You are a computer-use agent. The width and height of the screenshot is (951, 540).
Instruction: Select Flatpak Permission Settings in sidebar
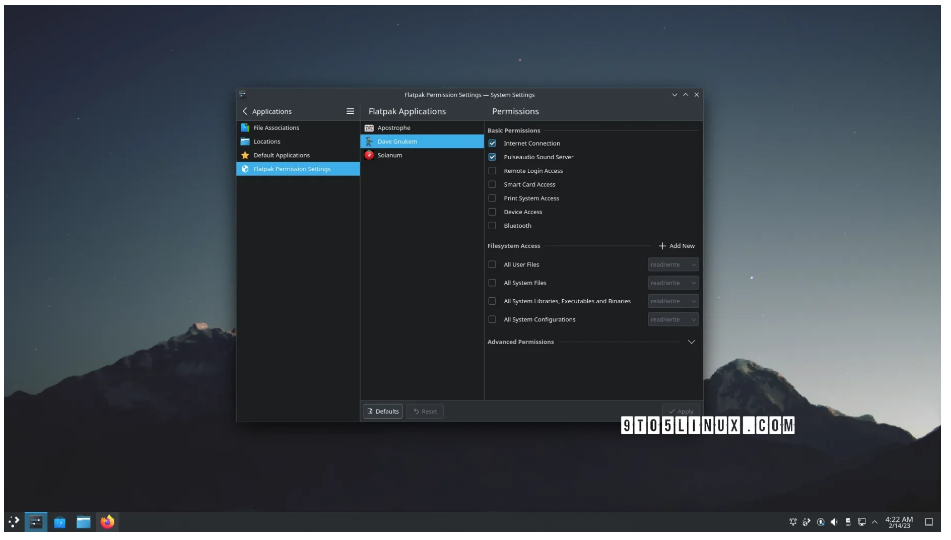(x=298, y=169)
